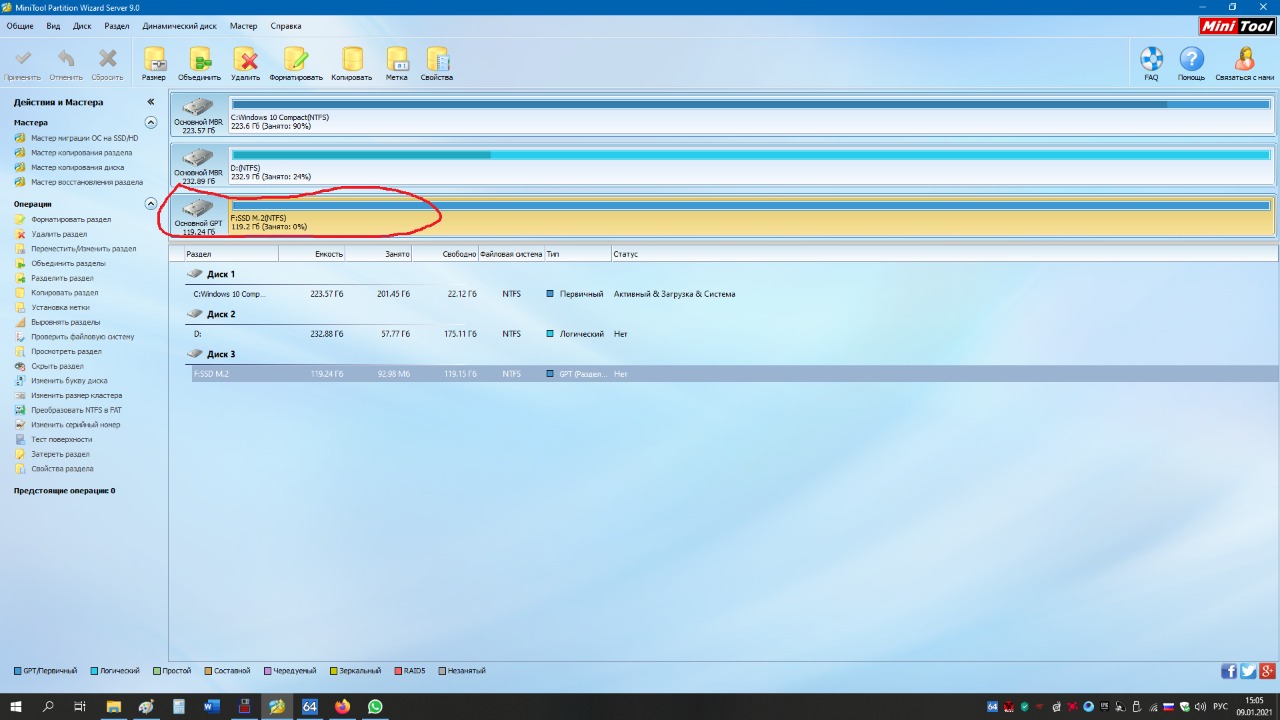Collapse the Действия и Мастера panel
Screen dimensions: 1280x720
click(x=151, y=102)
